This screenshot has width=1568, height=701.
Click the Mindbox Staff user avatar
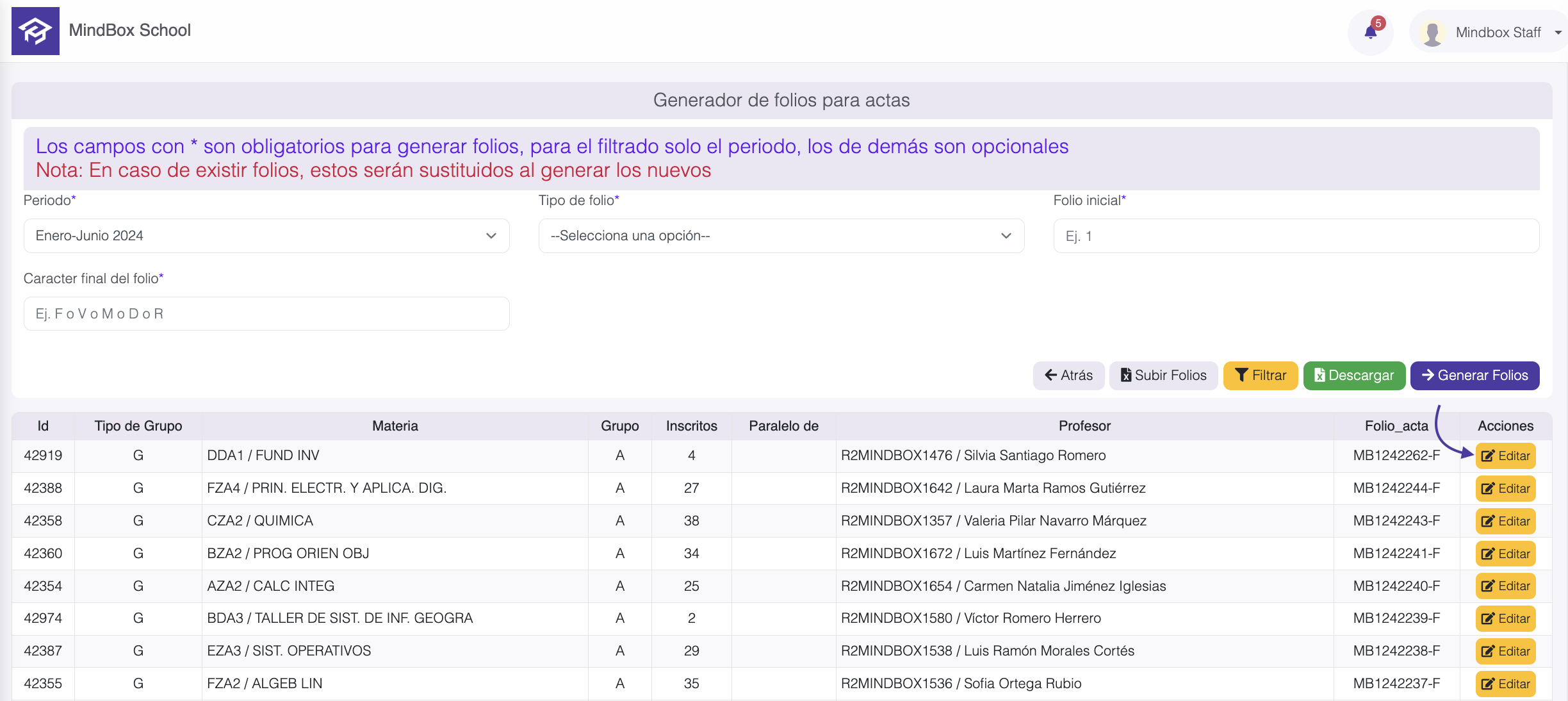tap(1432, 33)
